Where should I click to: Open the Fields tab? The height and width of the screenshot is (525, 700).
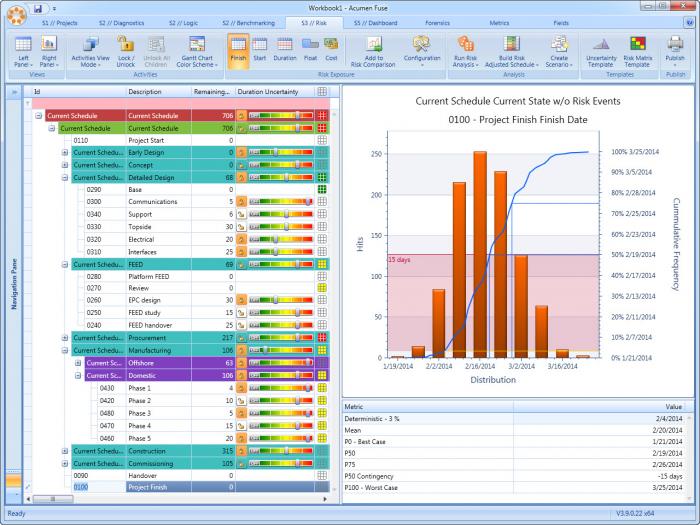coord(561,23)
